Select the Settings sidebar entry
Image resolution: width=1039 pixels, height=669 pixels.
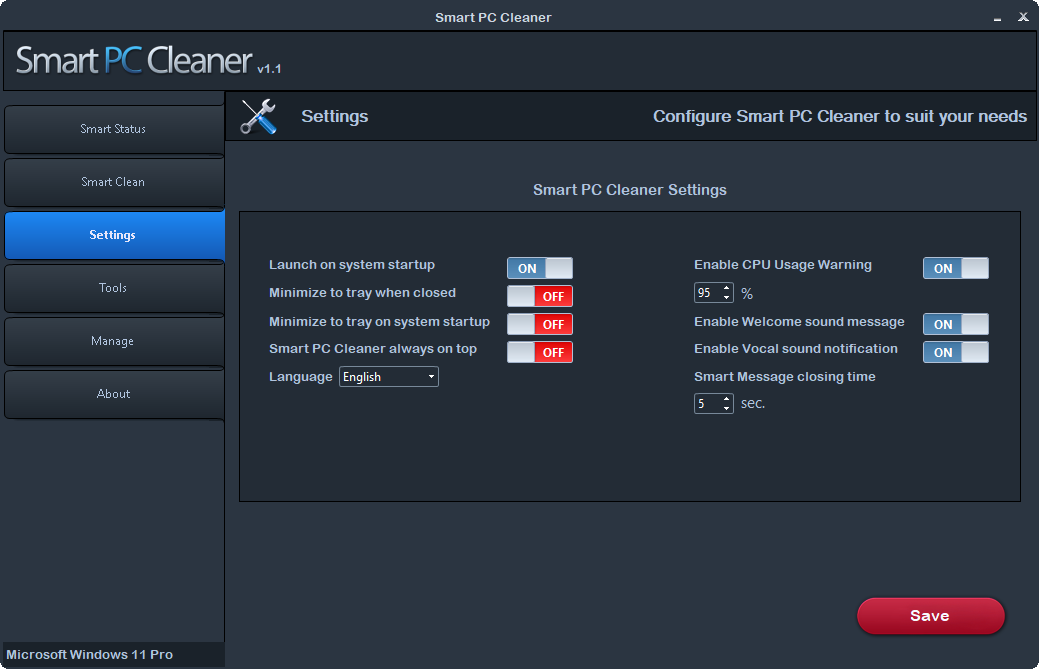pyautogui.click(x=113, y=235)
